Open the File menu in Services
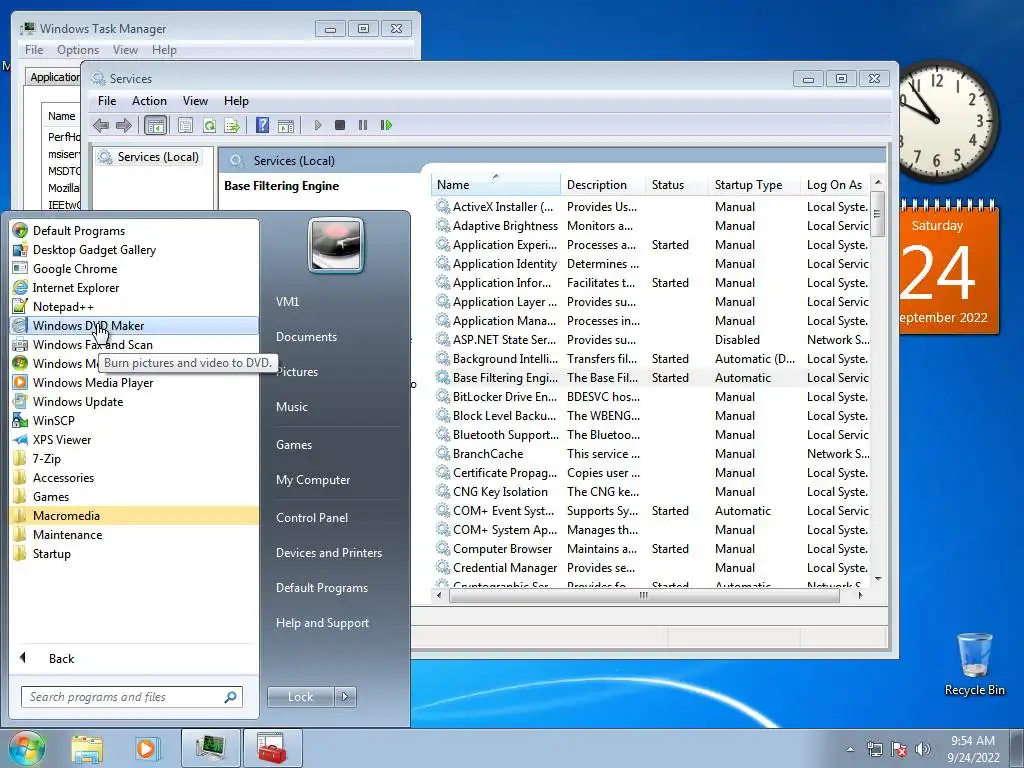This screenshot has width=1024, height=768. [x=106, y=101]
